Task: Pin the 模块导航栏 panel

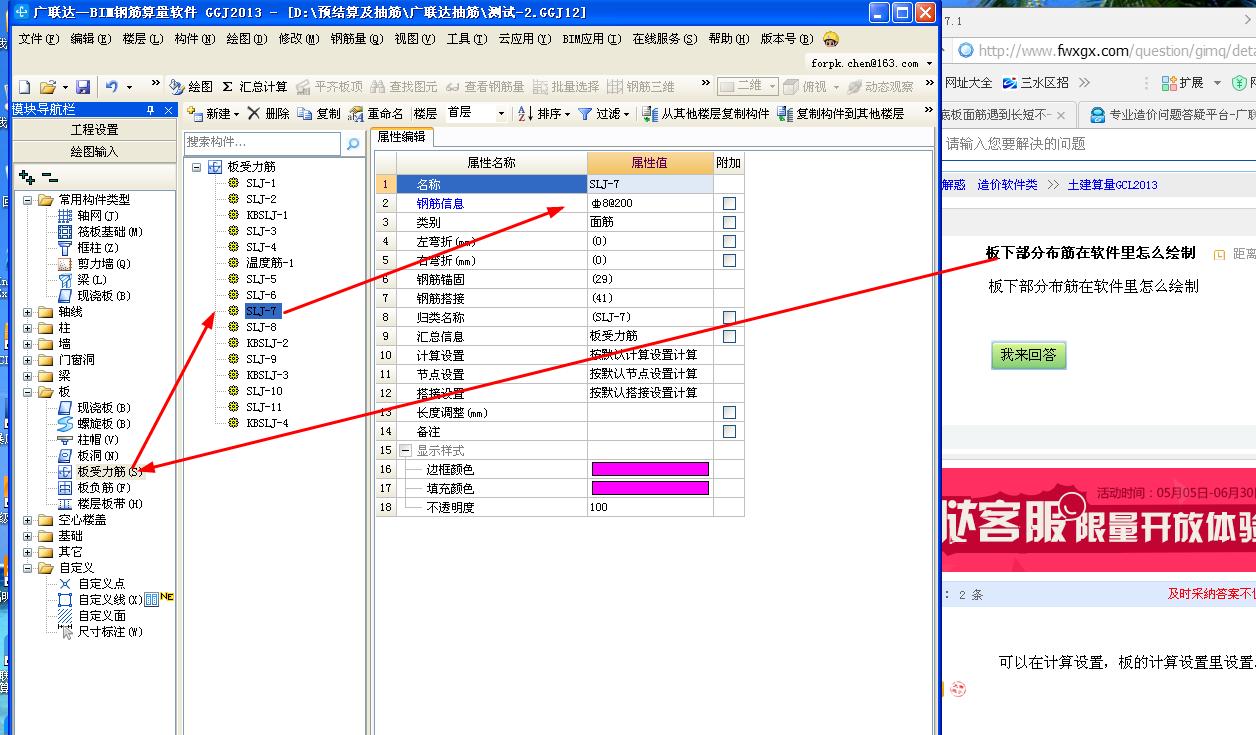Action: click(151, 110)
